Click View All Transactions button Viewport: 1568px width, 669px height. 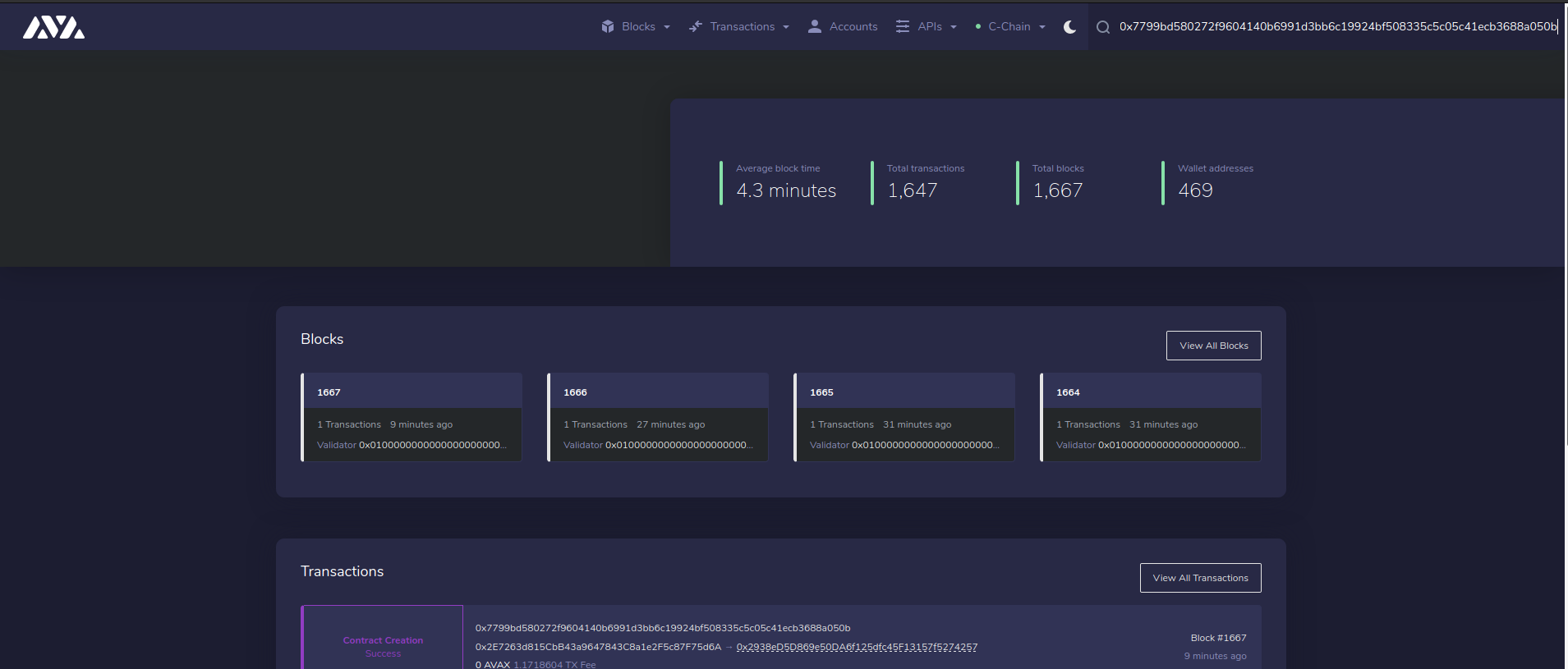[1200, 578]
